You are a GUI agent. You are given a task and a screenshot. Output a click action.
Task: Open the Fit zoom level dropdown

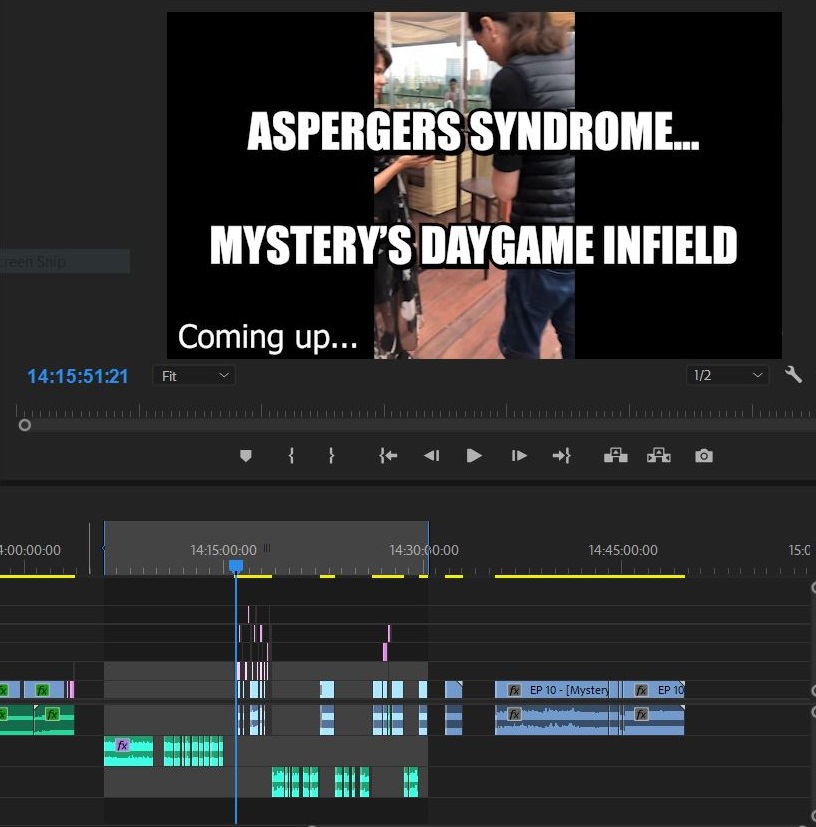[x=195, y=376]
